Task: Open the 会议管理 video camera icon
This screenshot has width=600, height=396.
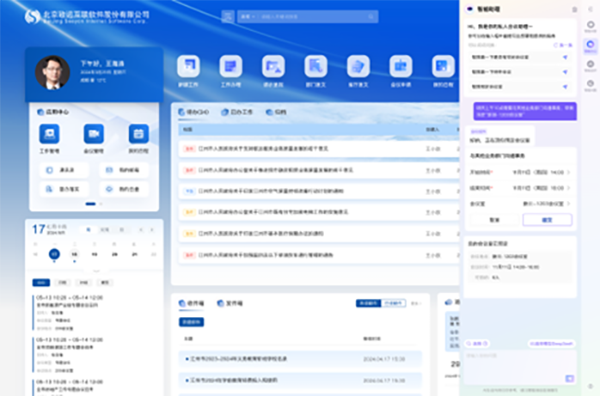Action: tap(94, 134)
